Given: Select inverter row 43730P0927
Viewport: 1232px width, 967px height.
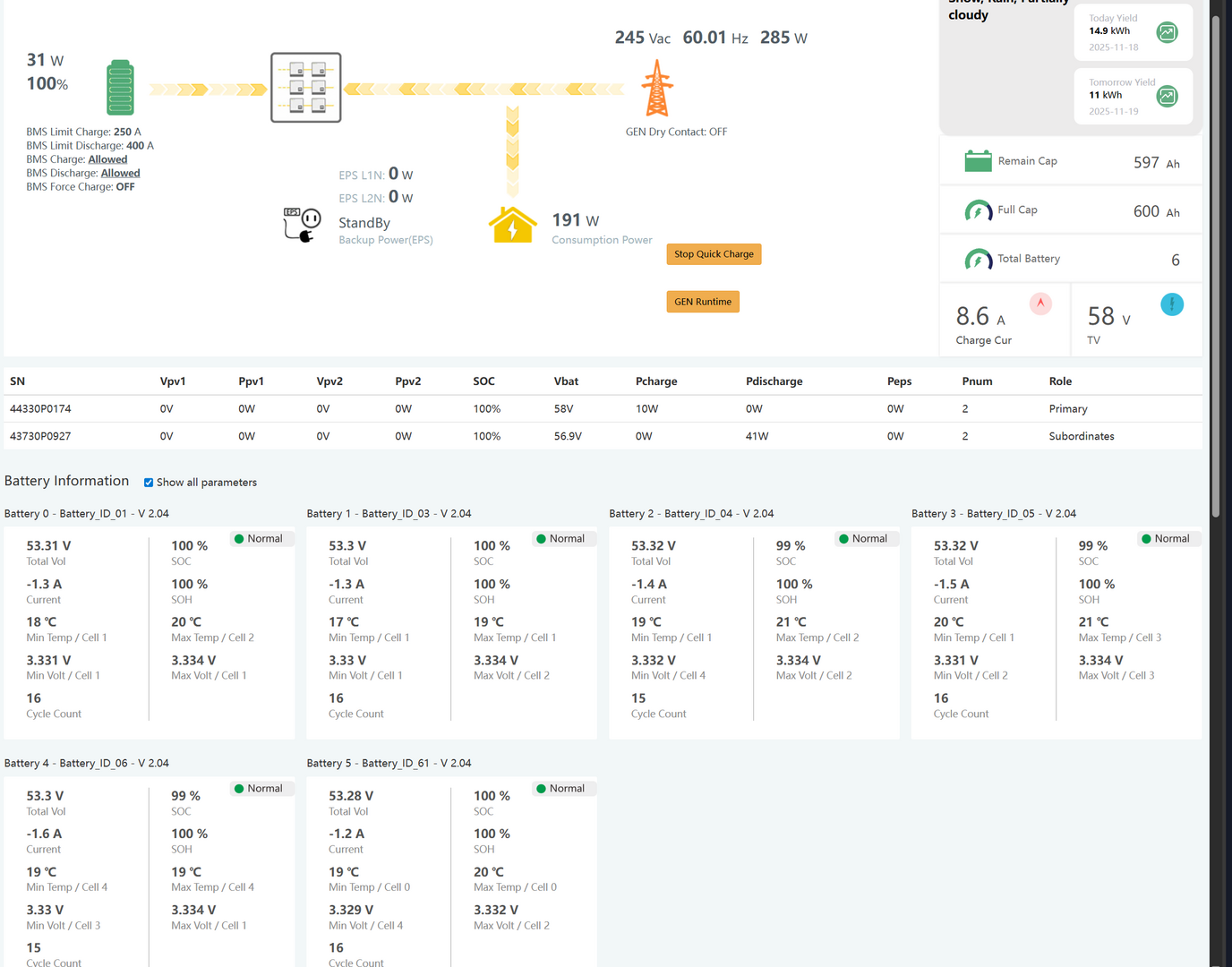Looking at the screenshot, I should click(x=40, y=437).
